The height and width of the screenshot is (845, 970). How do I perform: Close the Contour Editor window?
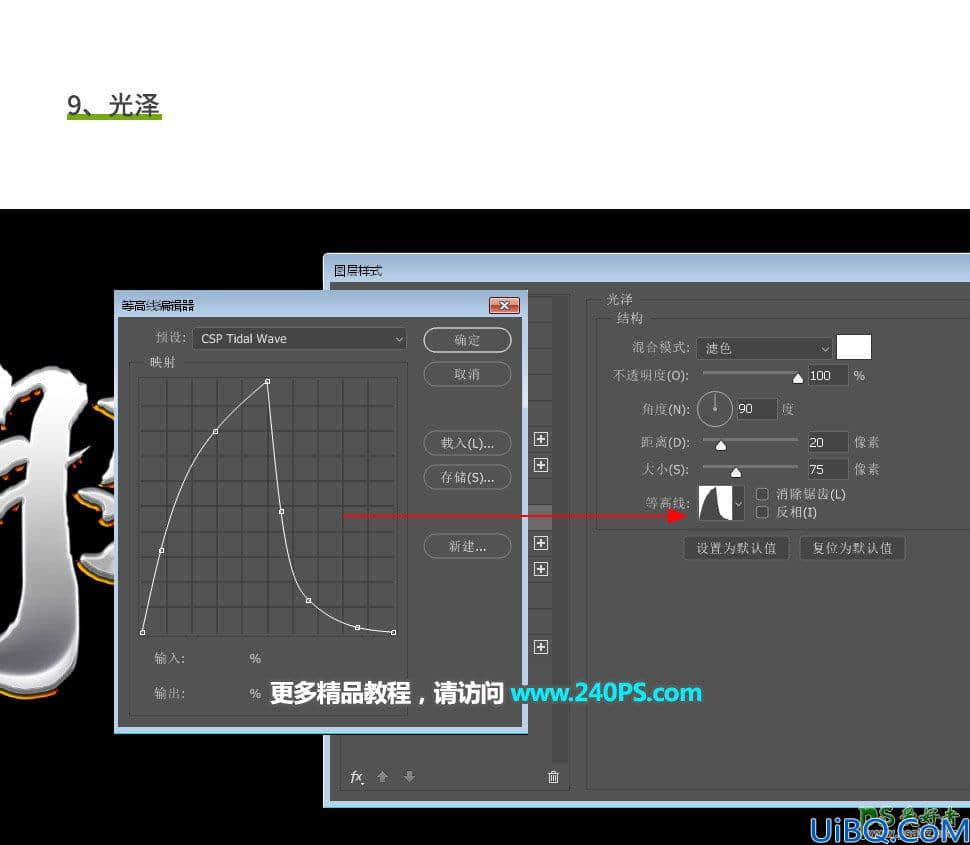(x=504, y=306)
